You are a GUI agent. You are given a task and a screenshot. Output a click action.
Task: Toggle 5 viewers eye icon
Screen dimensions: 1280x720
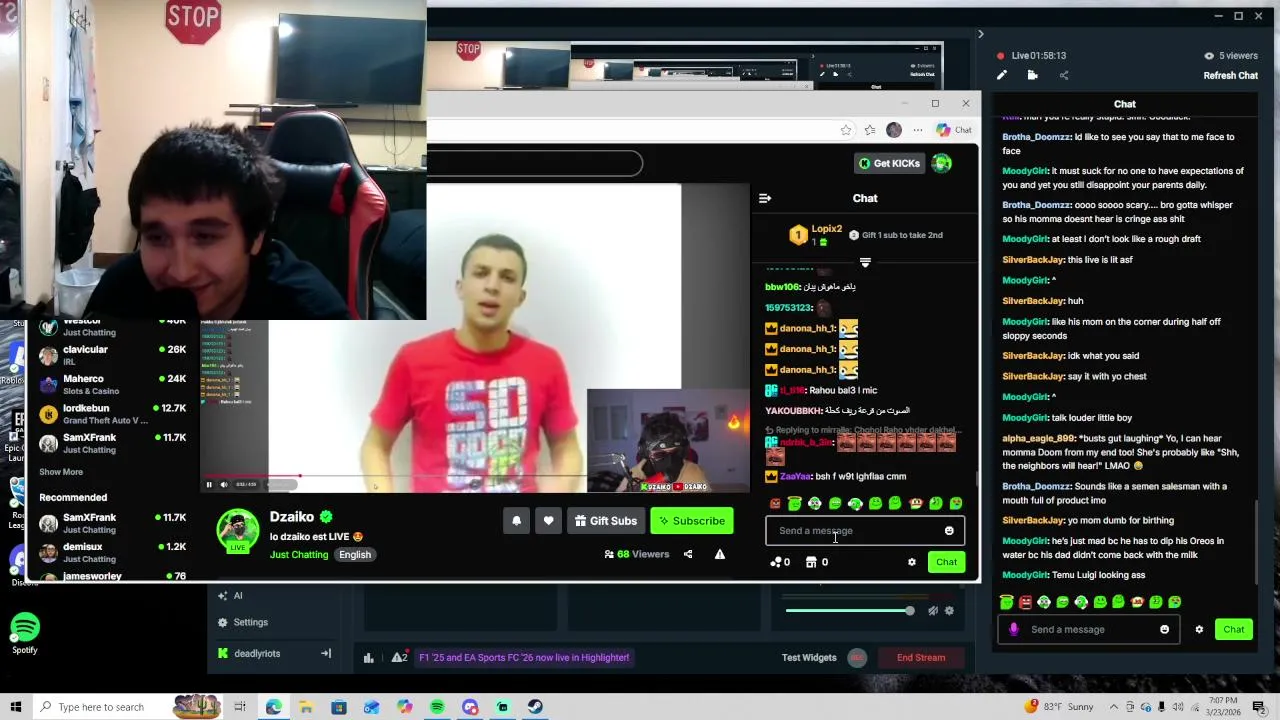(x=1209, y=56)
